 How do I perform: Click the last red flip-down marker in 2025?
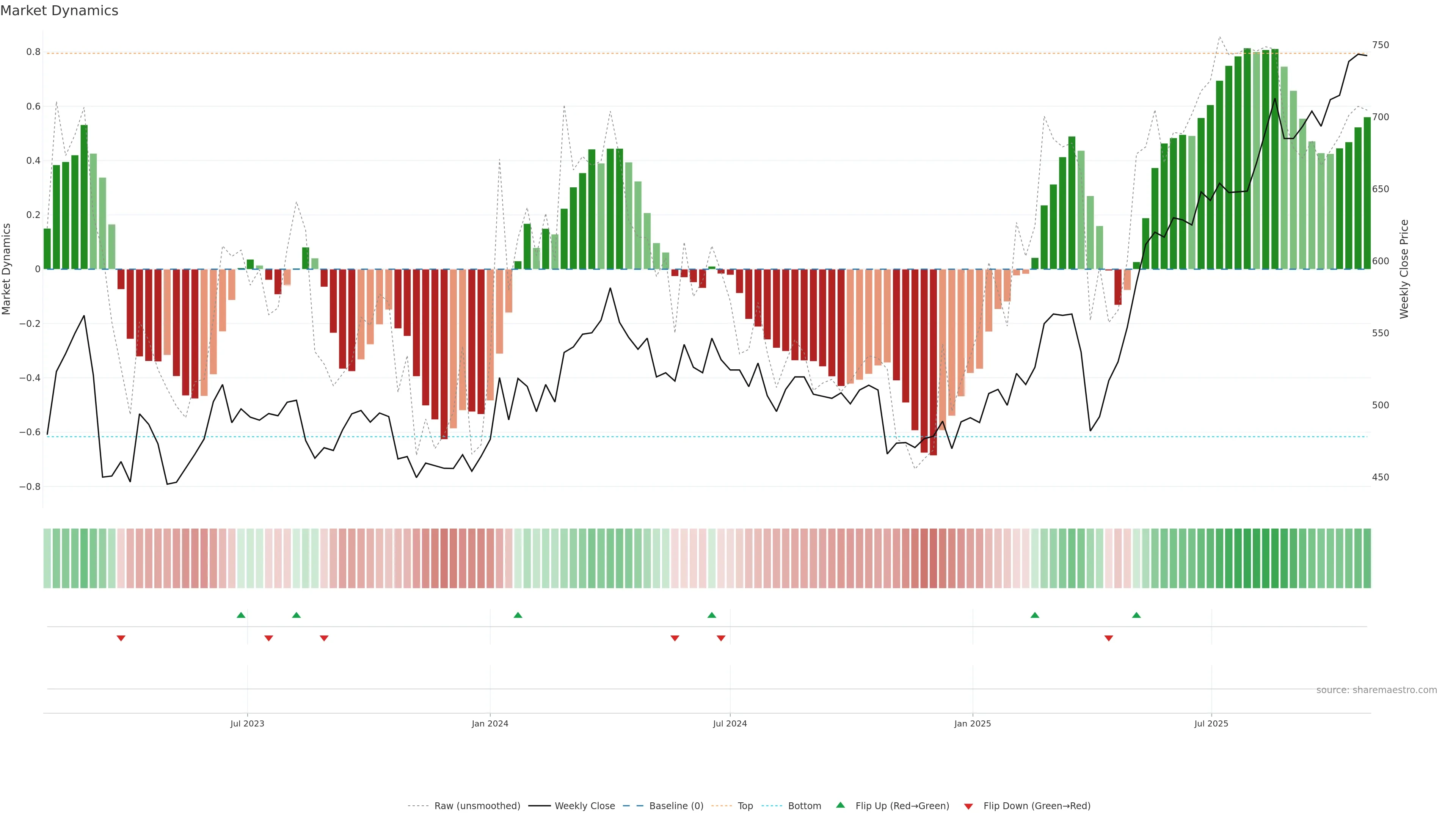click(1108, 638)
